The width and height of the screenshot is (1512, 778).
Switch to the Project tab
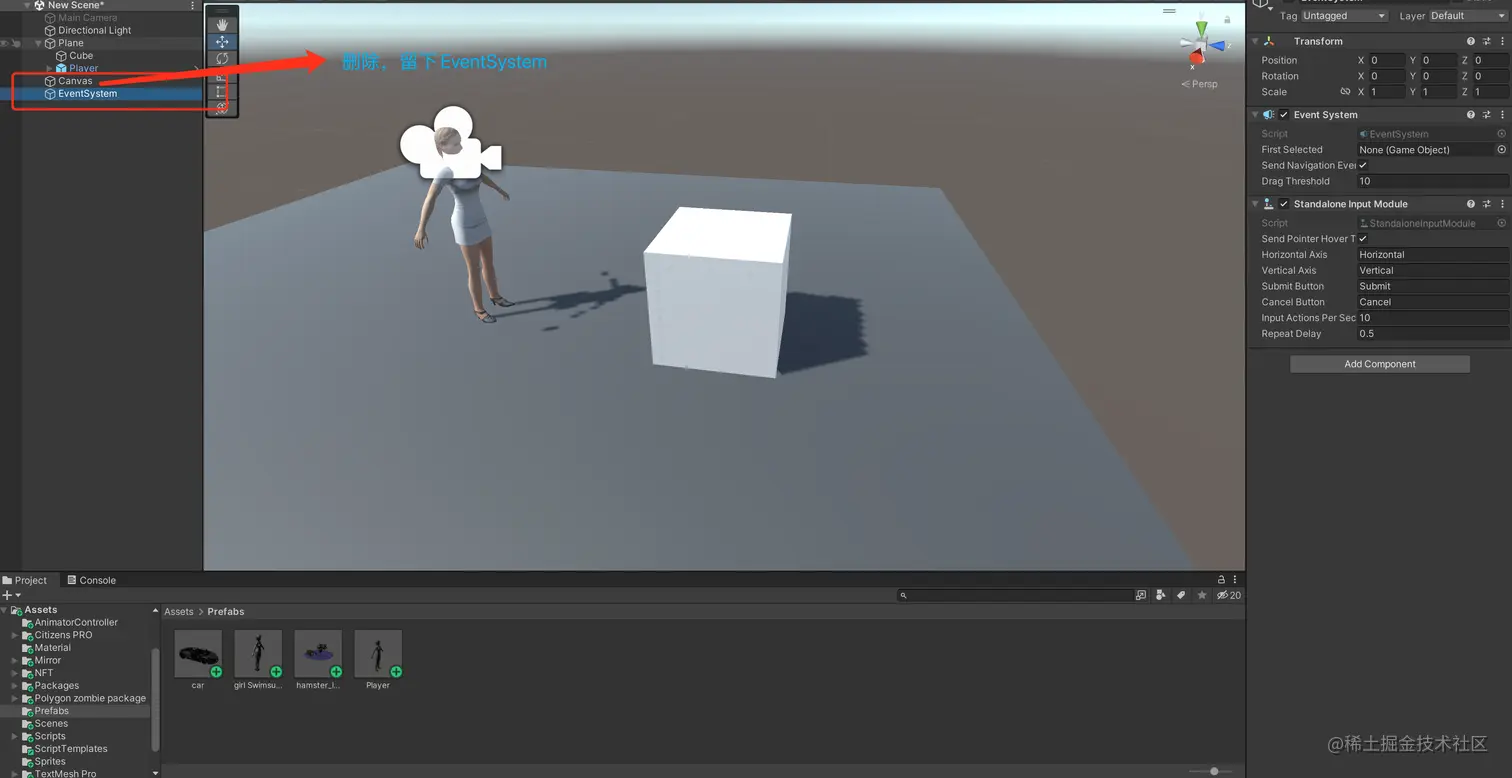25,580
